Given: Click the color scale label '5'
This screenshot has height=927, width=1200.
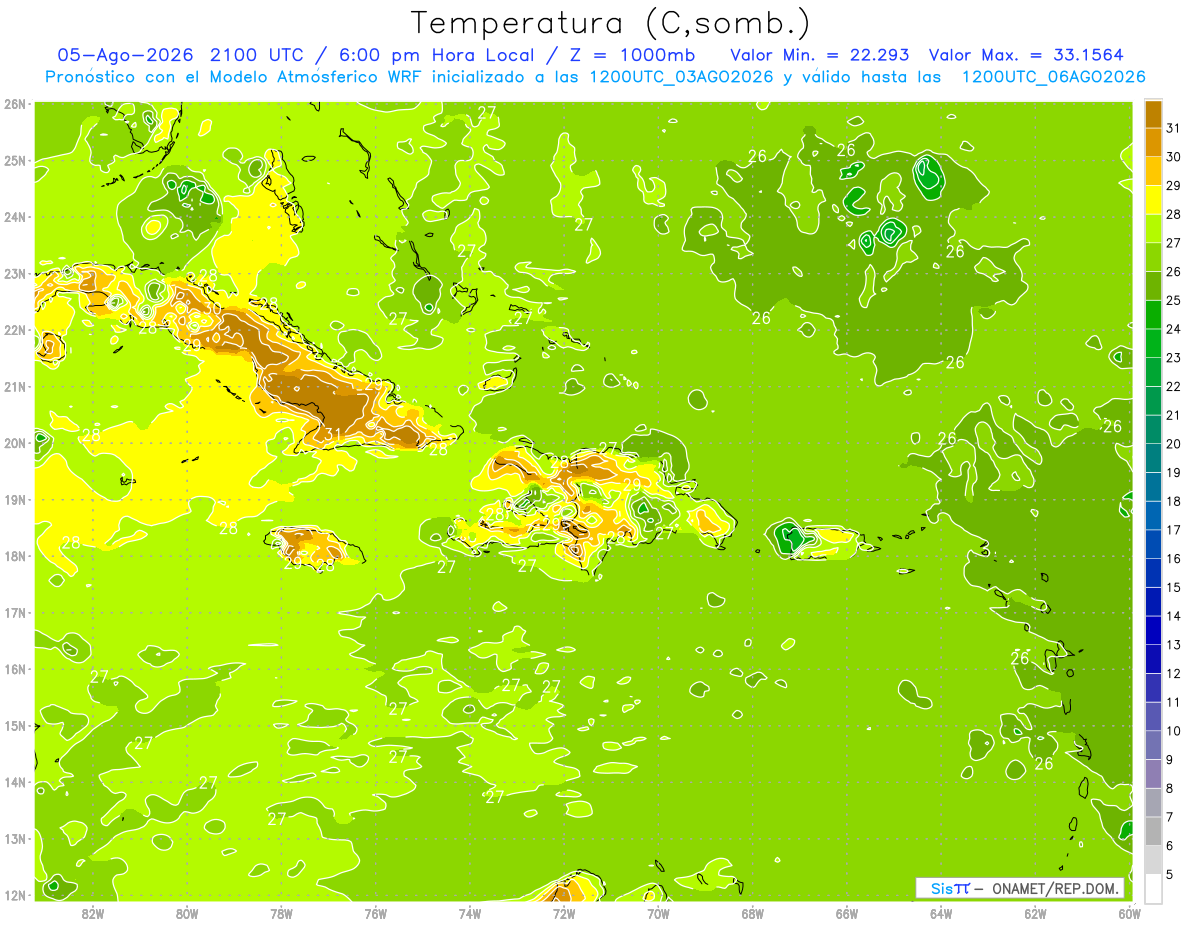Looking at the screenshot, I should (x=1170, y=875).
